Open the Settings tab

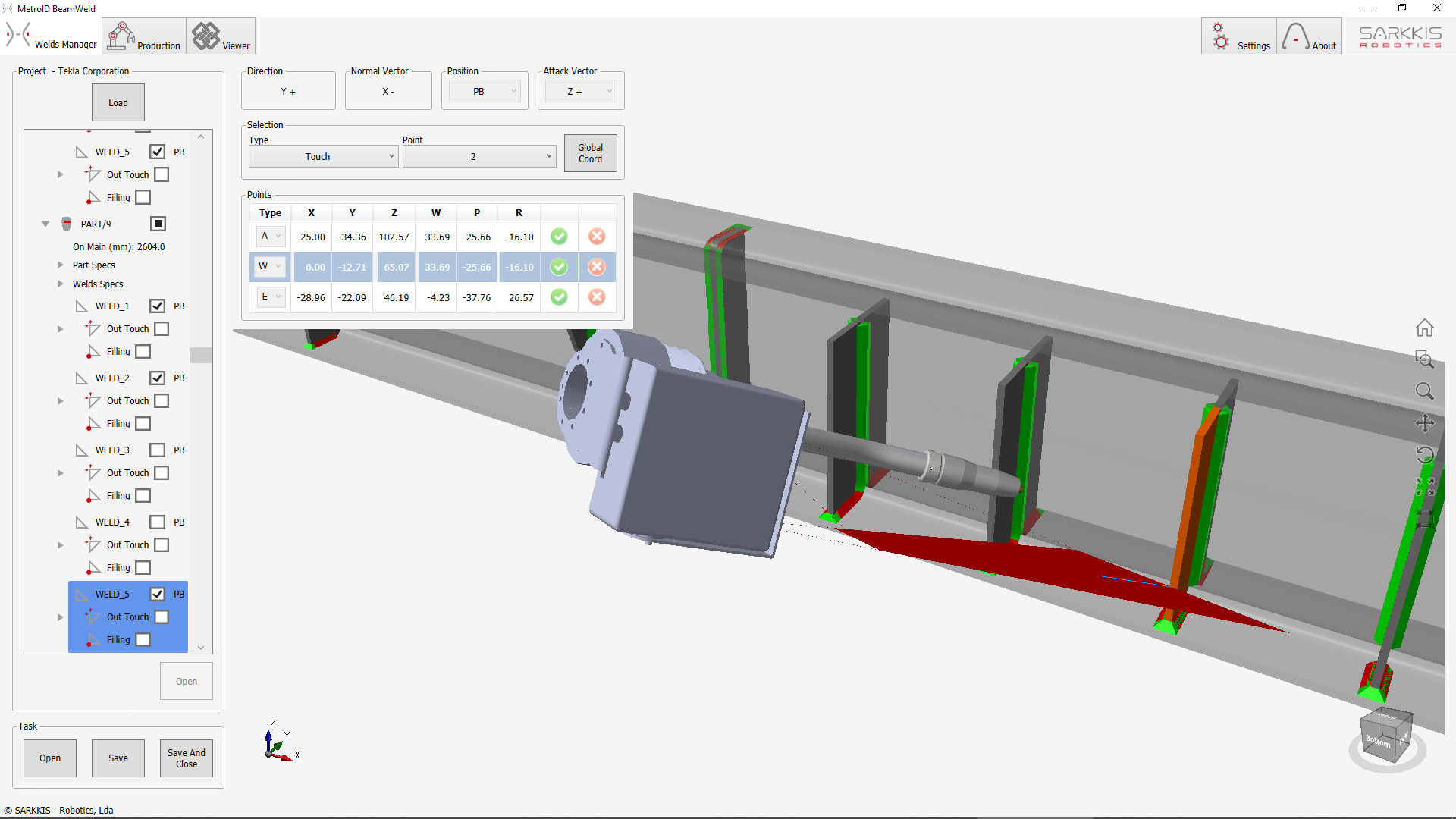1238,36
